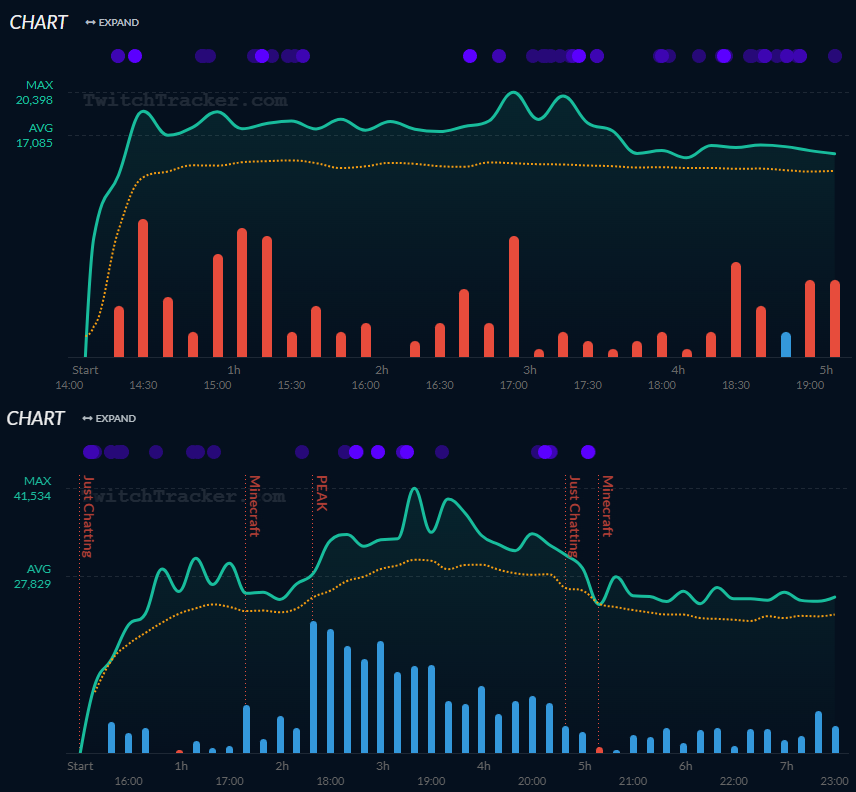Click the 23:00 time label
The image size is (856, 792).
pyautogui.click(x=834, y=781)
